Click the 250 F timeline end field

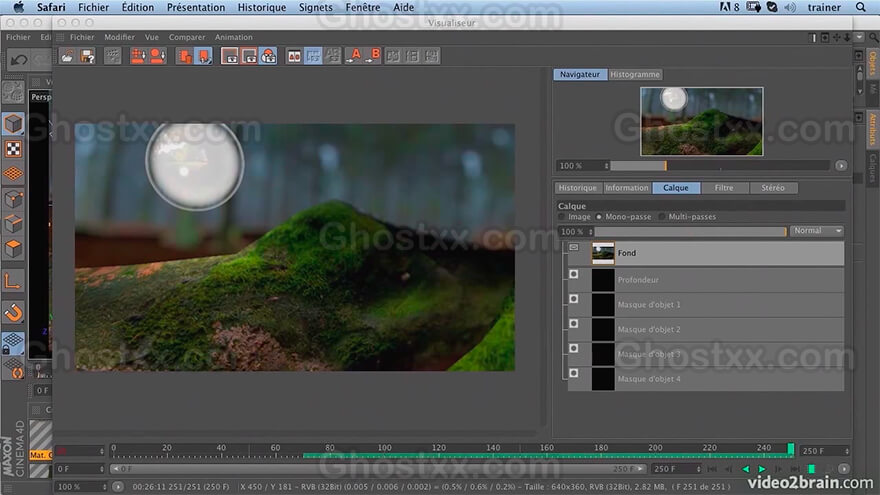[x=824, y=451]
